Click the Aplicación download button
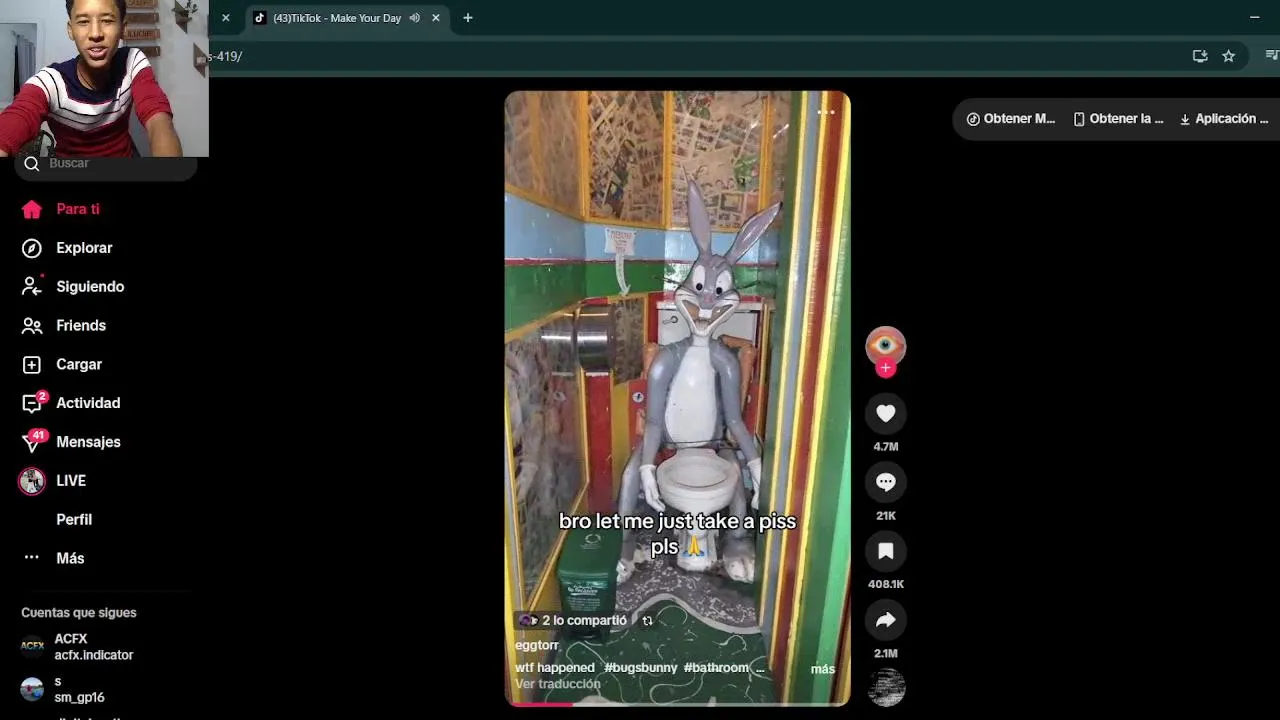Screen dimensions: 1280x720 point(1224,118)
